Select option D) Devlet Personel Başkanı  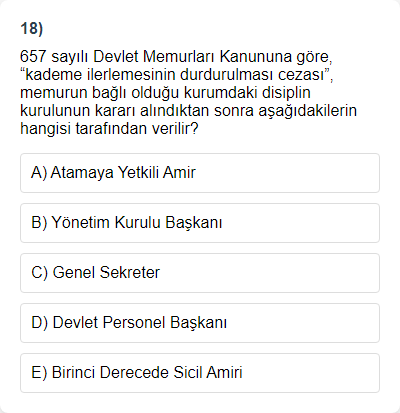200,323
